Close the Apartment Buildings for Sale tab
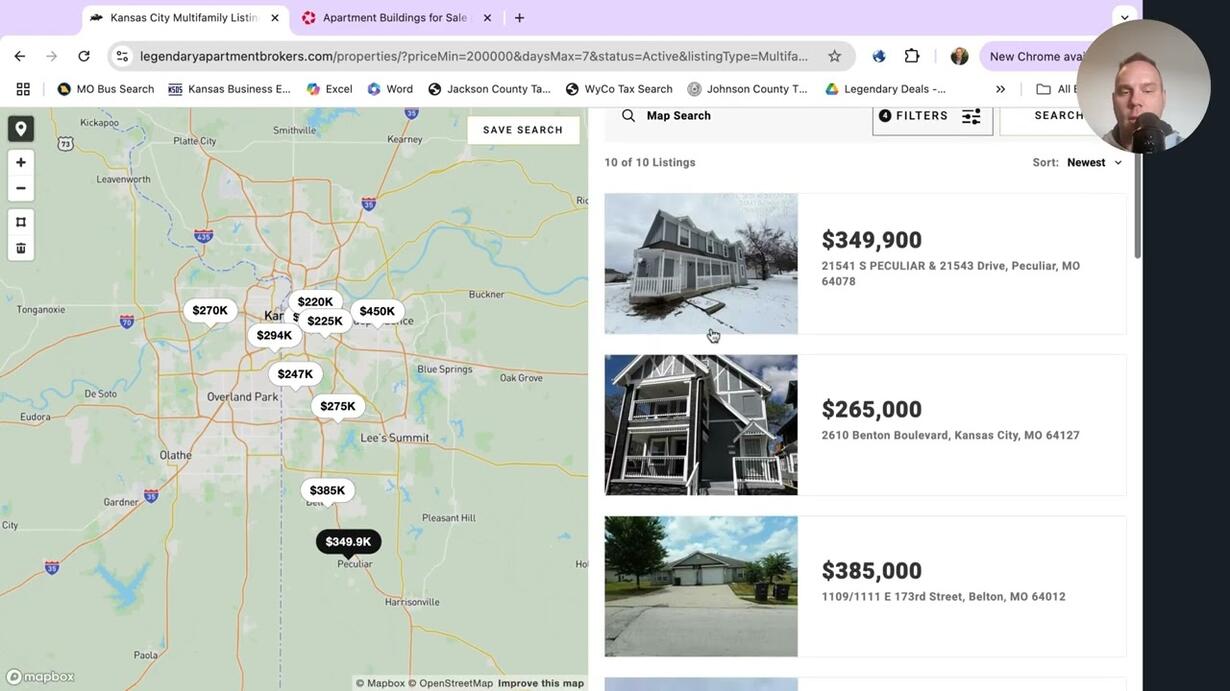Viewport: 1230px width, 691px height. point(487,18)
